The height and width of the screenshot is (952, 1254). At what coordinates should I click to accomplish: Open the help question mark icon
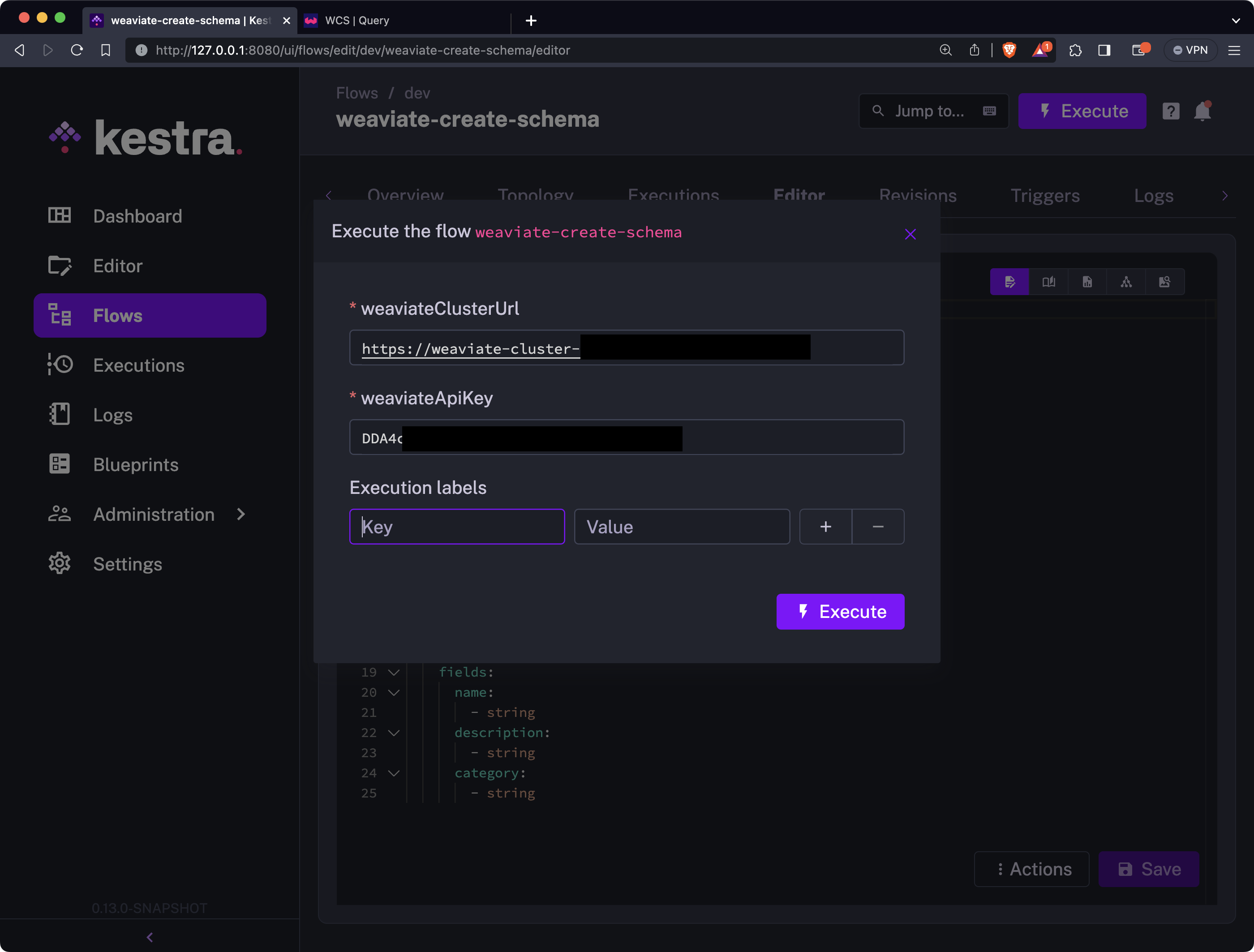(1171, 111)
